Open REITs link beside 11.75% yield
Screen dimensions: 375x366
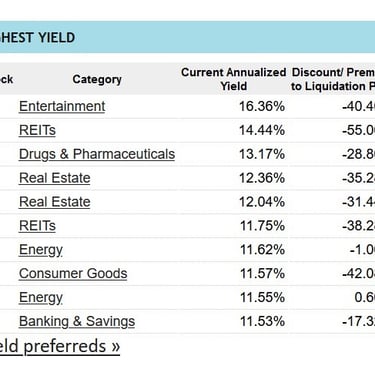pyautogui.click(x=37, y=226)
